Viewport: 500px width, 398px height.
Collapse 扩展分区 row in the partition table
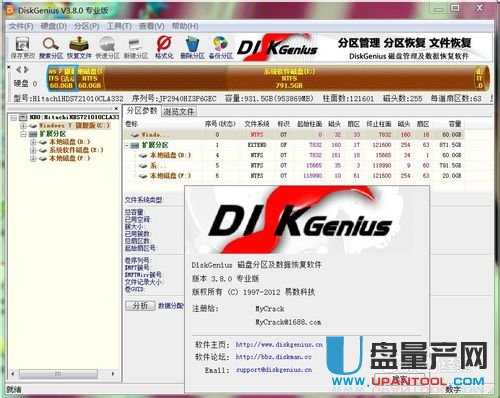127,146
